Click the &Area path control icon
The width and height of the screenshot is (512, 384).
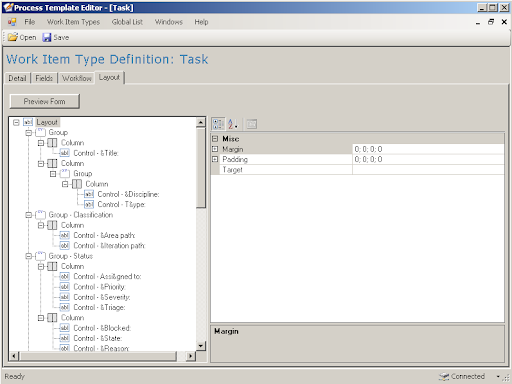64,235
